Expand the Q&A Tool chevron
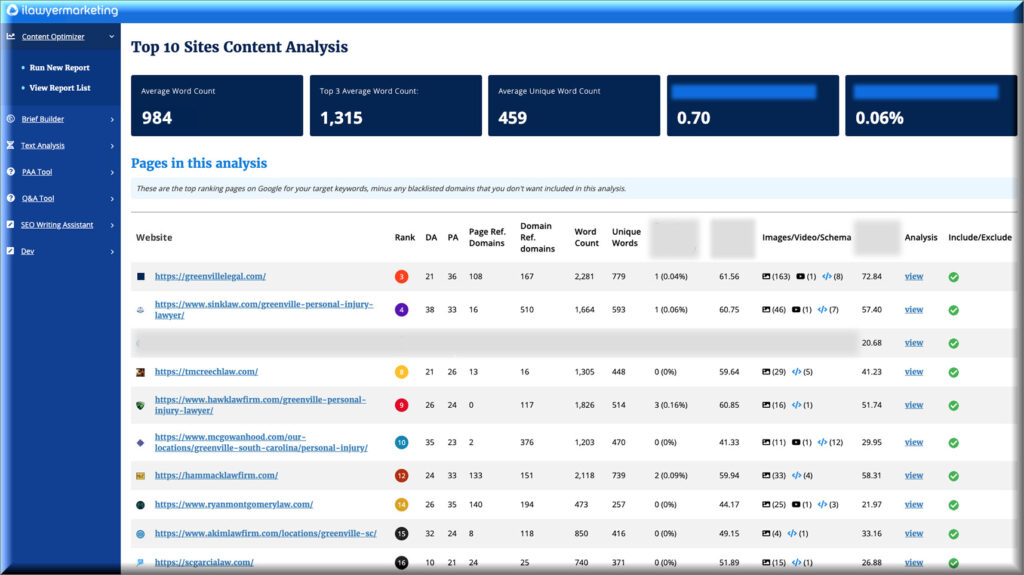Viewport: 1024px width, 575px height. [112, 199]
